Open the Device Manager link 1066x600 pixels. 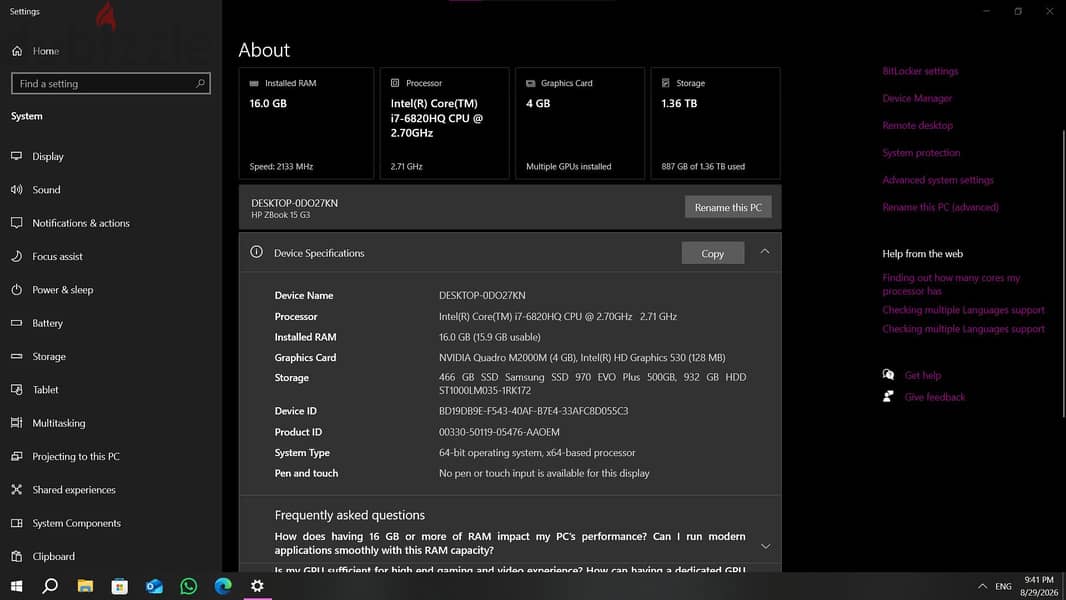click(917, 98)
